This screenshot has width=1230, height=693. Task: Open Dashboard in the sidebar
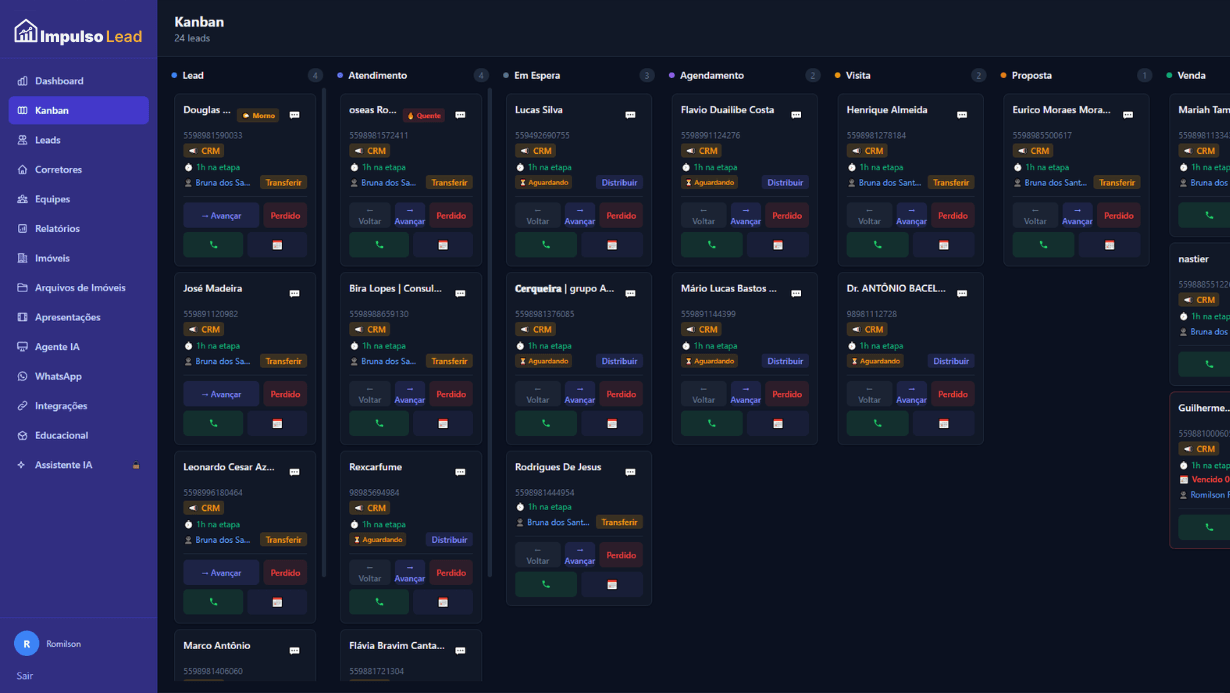point(78,81)
